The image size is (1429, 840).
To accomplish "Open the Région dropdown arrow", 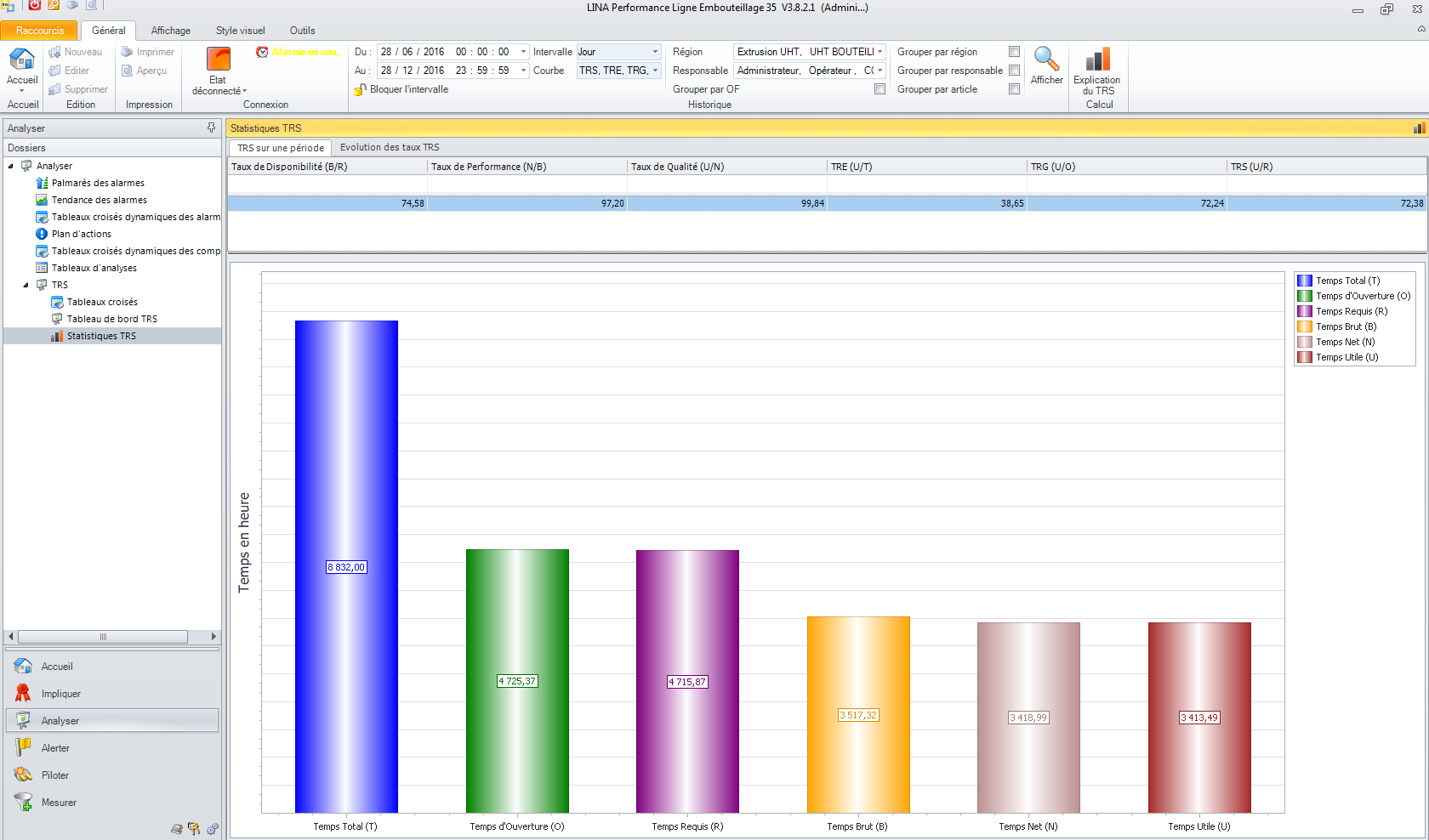I will 880,52.
